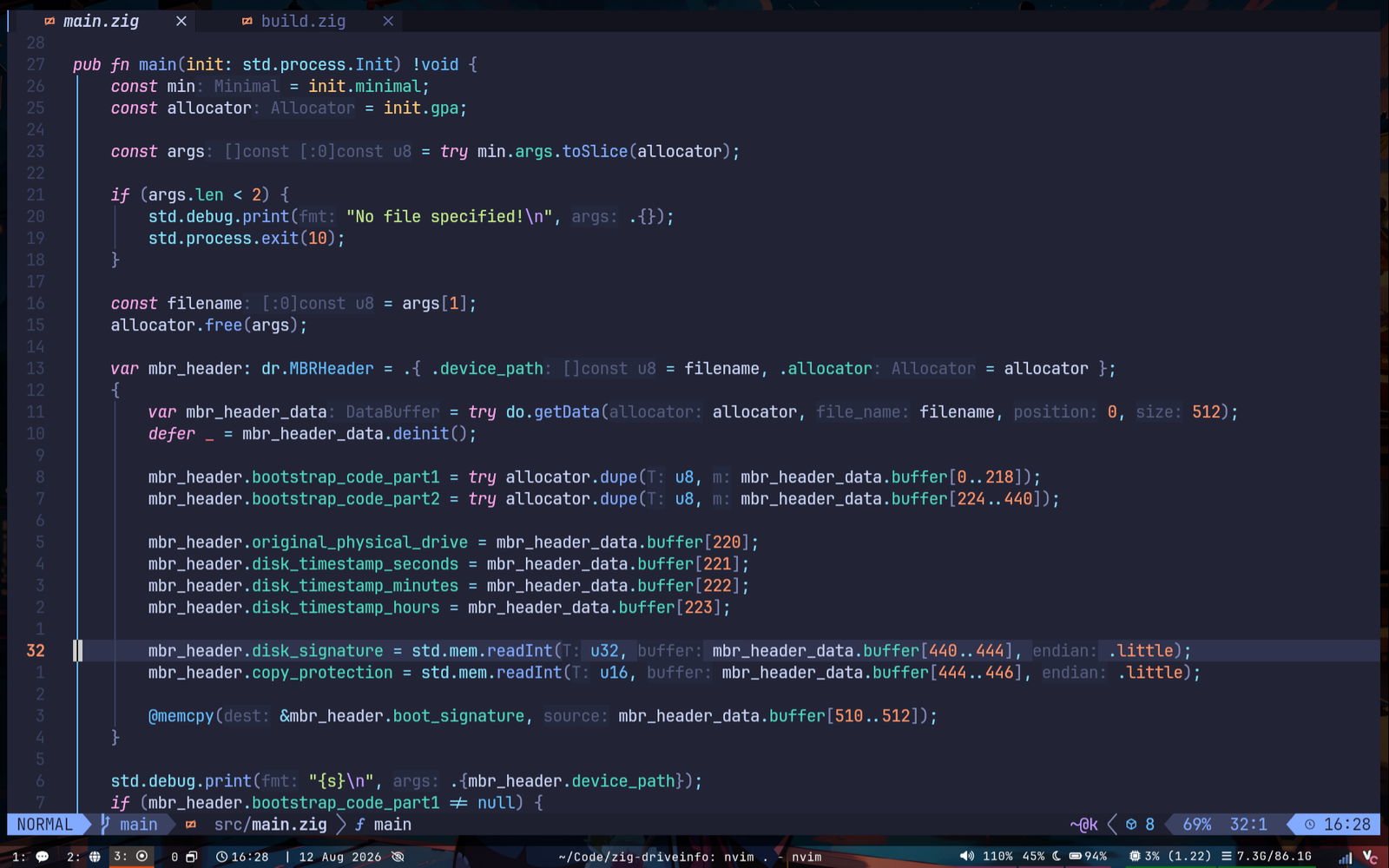The width and height of the screenshot is (1389, 868).
Task: Click on mbr_header.device_path argument
Action: (571, 780)
